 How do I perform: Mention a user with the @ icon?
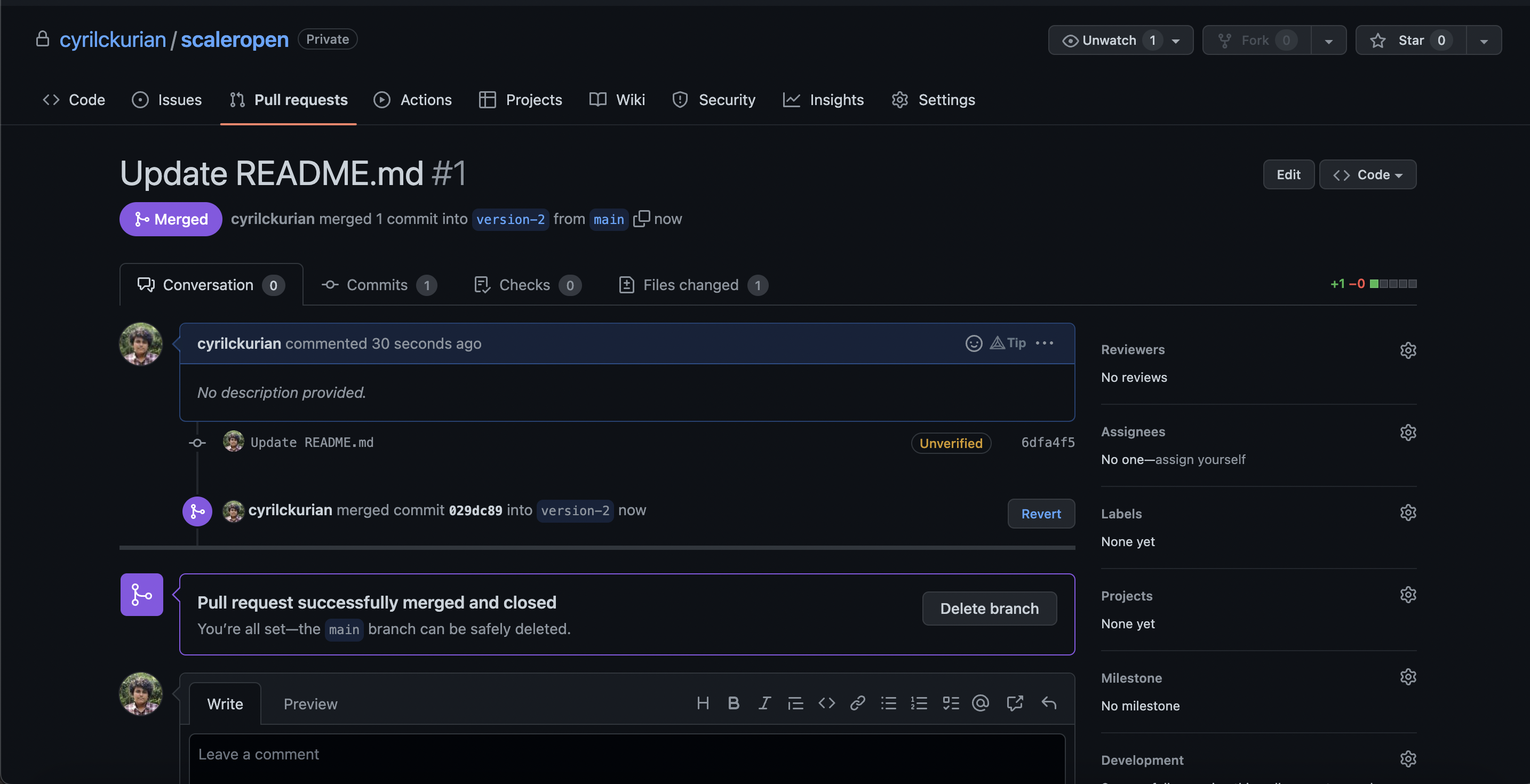click(x=979, y=703)
